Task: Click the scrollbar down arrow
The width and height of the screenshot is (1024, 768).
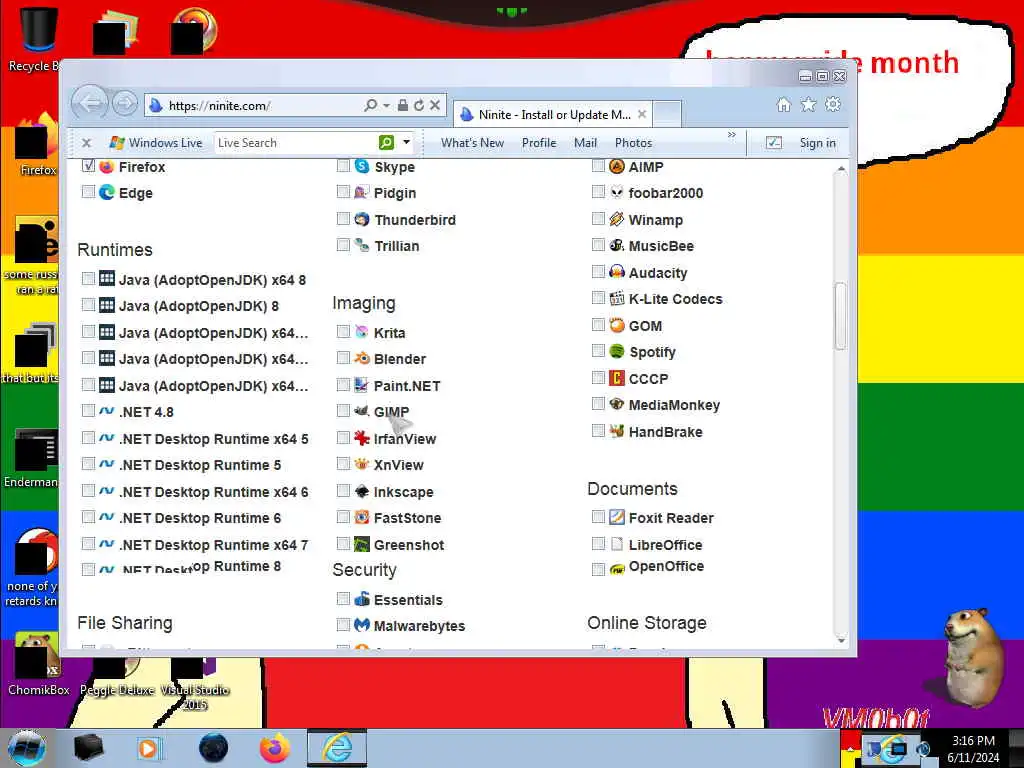Action: click(841, 641)
